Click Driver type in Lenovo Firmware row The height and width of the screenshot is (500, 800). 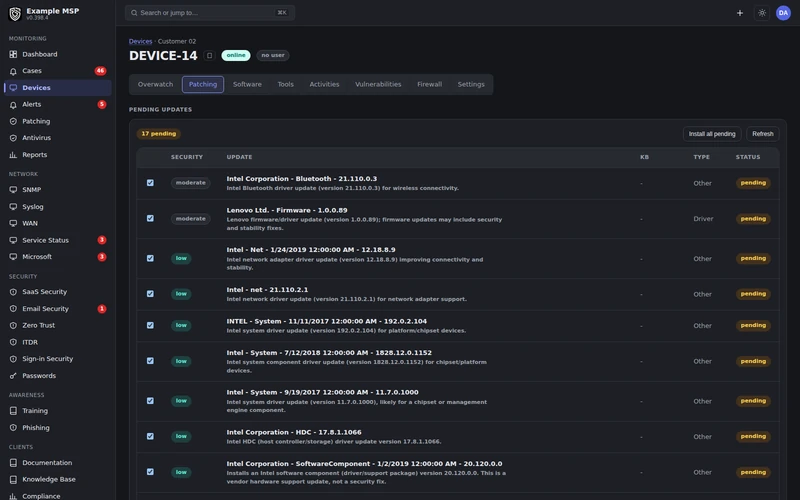[703, 218]
